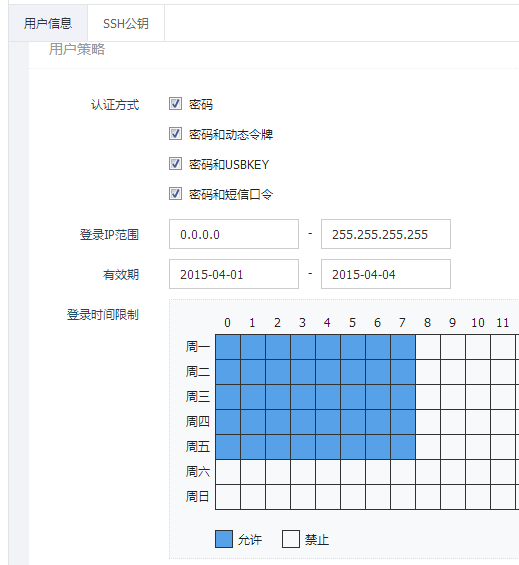Uncheck the 密码 authentication checkbox
The height and width of the screenshot is (565, 519).
pyautogui.click(x=175, y=104)
